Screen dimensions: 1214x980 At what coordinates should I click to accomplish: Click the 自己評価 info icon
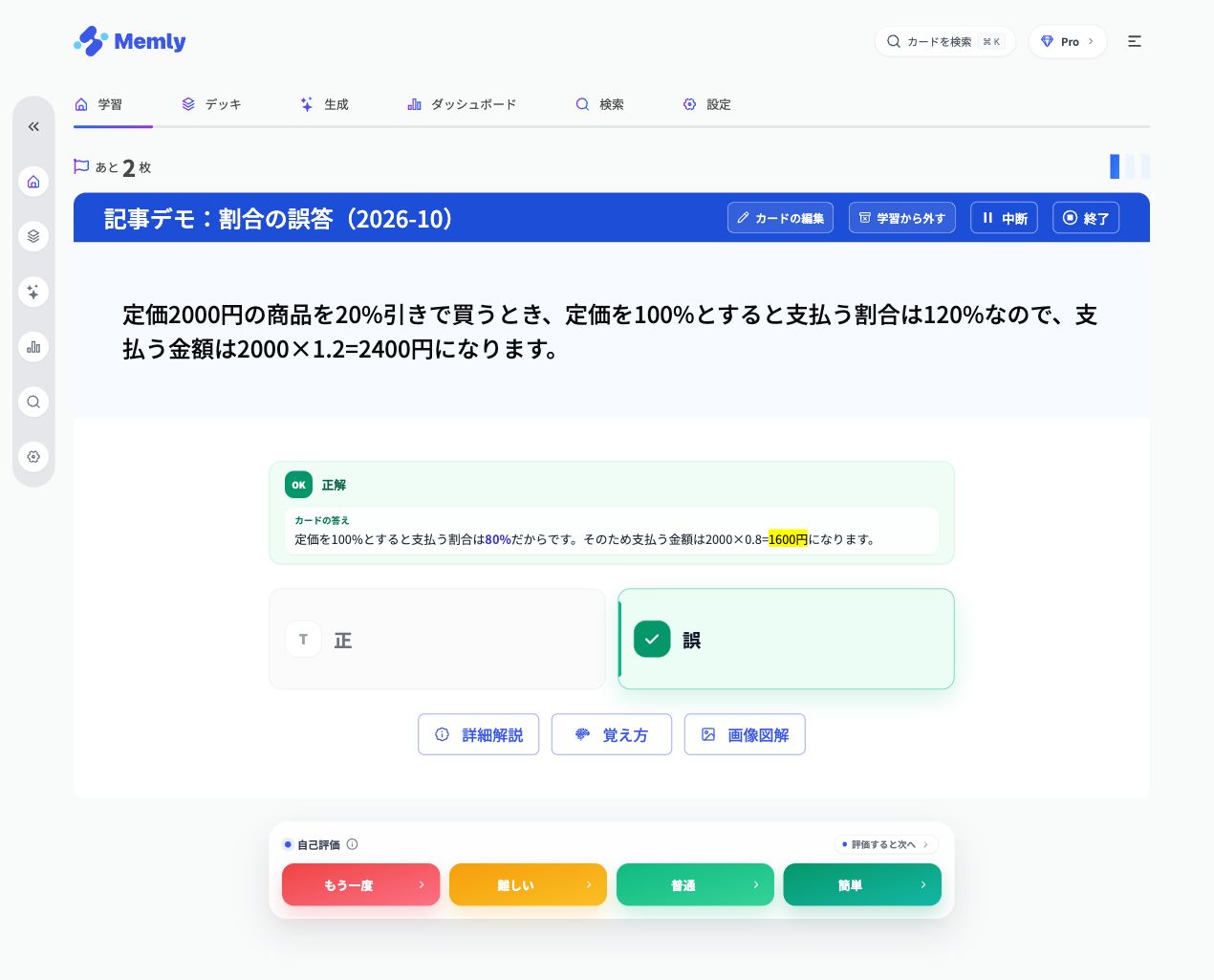tap(353, 844)
